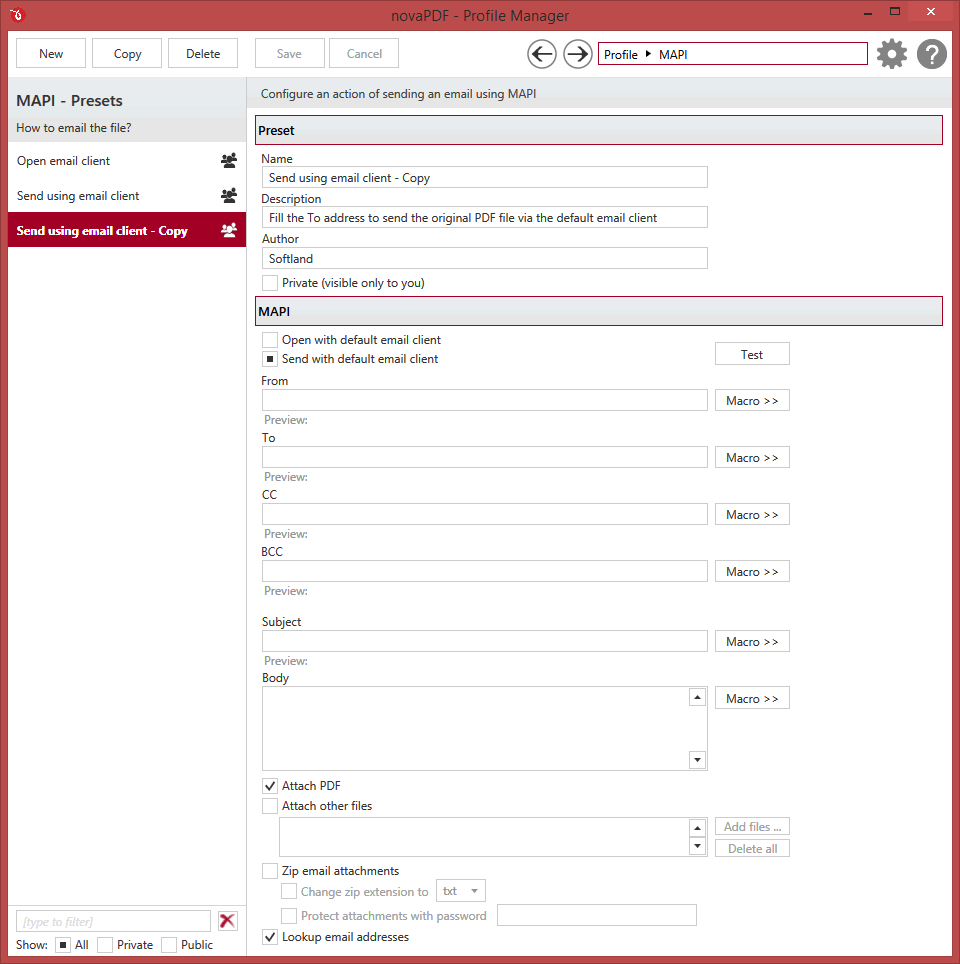
Task: Open the Macro menu for To
Action: point(752,458)
